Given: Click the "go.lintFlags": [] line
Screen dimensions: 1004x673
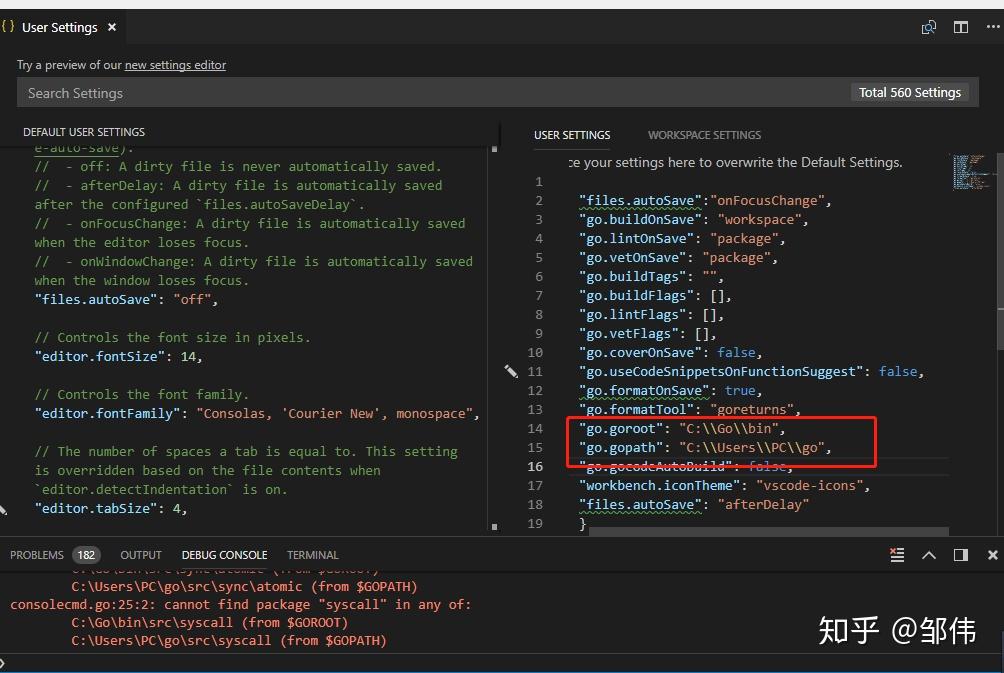Looking at the screenshot, I should pos(651,314).
